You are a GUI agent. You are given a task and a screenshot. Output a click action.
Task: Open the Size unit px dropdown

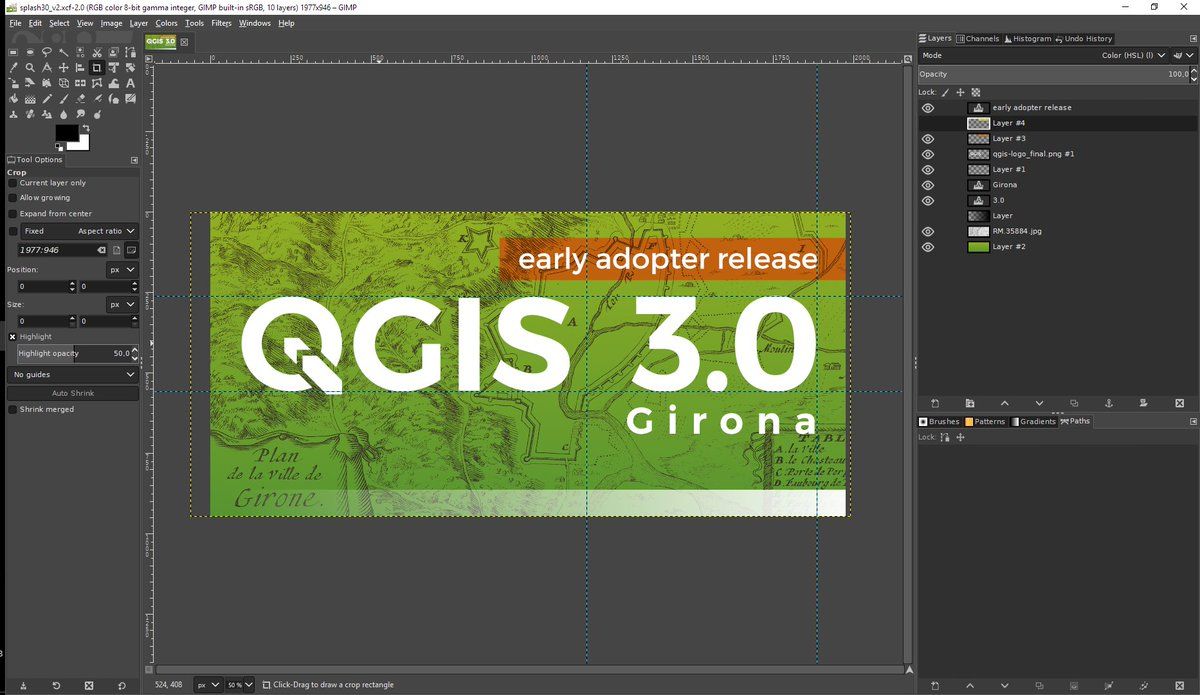(122, 304)
